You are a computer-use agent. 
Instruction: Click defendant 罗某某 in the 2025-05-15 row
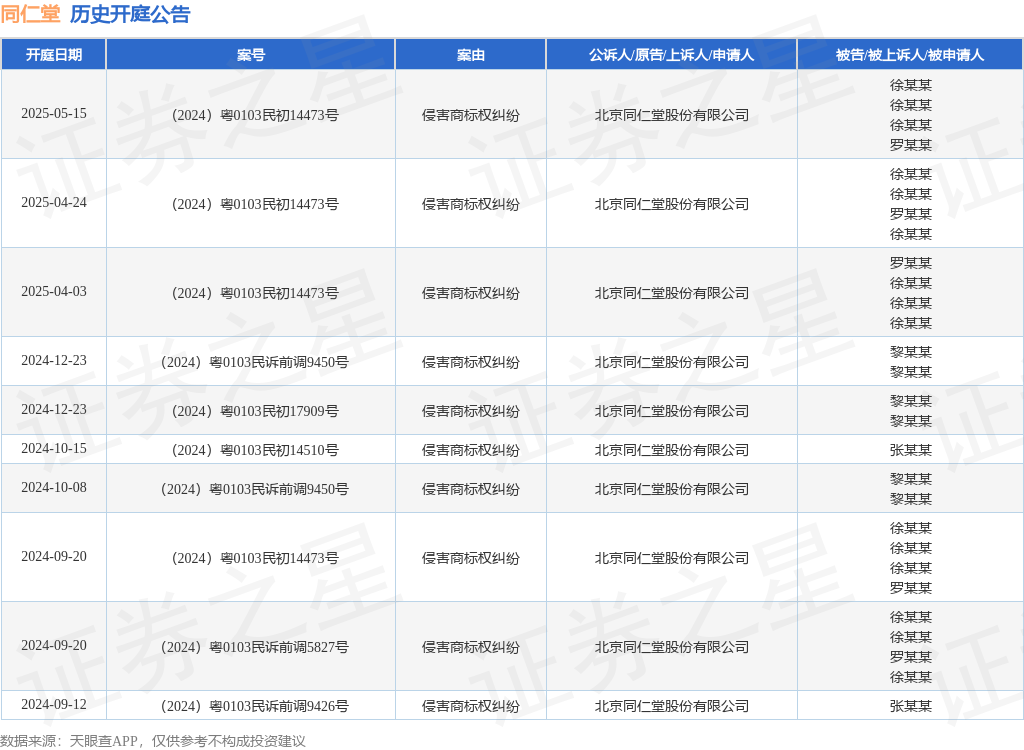(910, 145)
